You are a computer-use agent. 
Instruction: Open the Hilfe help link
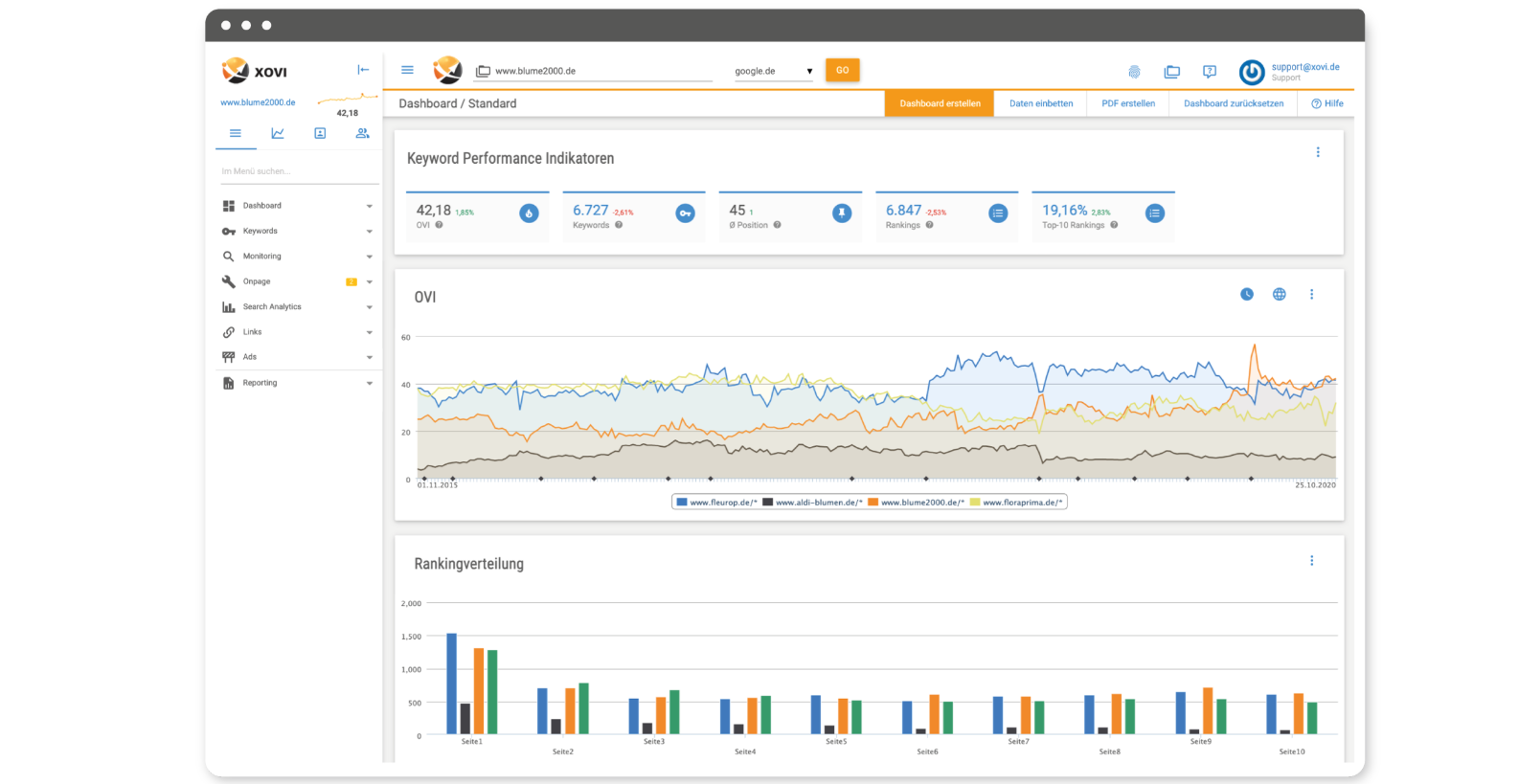pos(1327,103)
